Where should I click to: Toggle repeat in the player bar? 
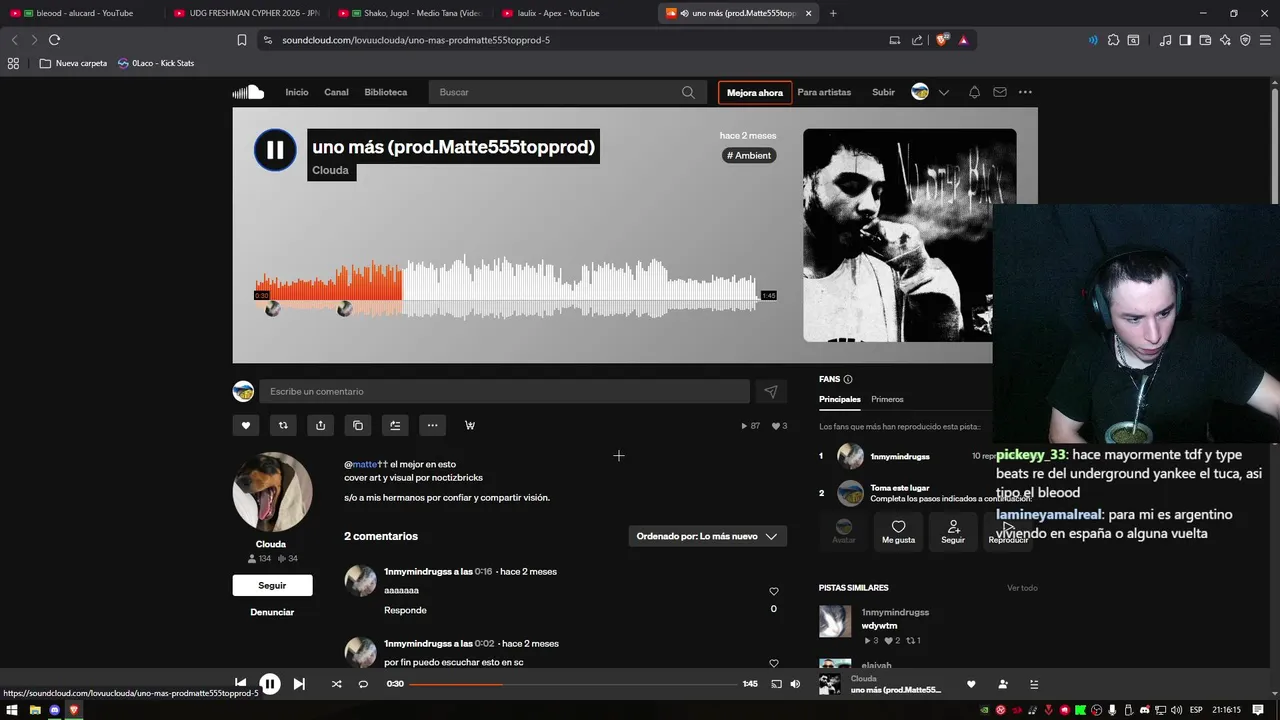tap(363, 684)
